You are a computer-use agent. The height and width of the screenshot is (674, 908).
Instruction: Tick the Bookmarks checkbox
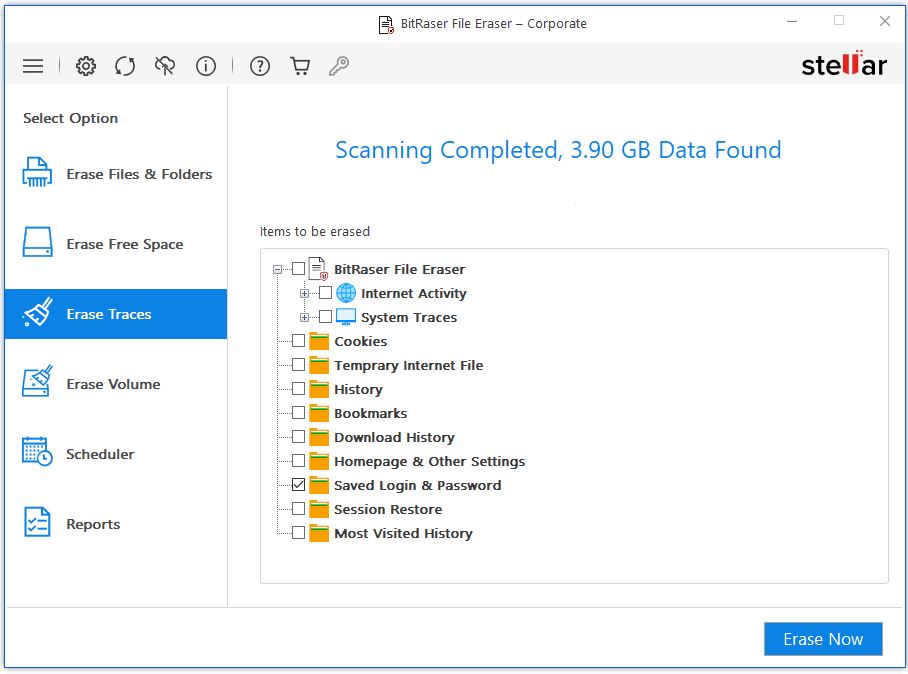[x=298, y=413]
